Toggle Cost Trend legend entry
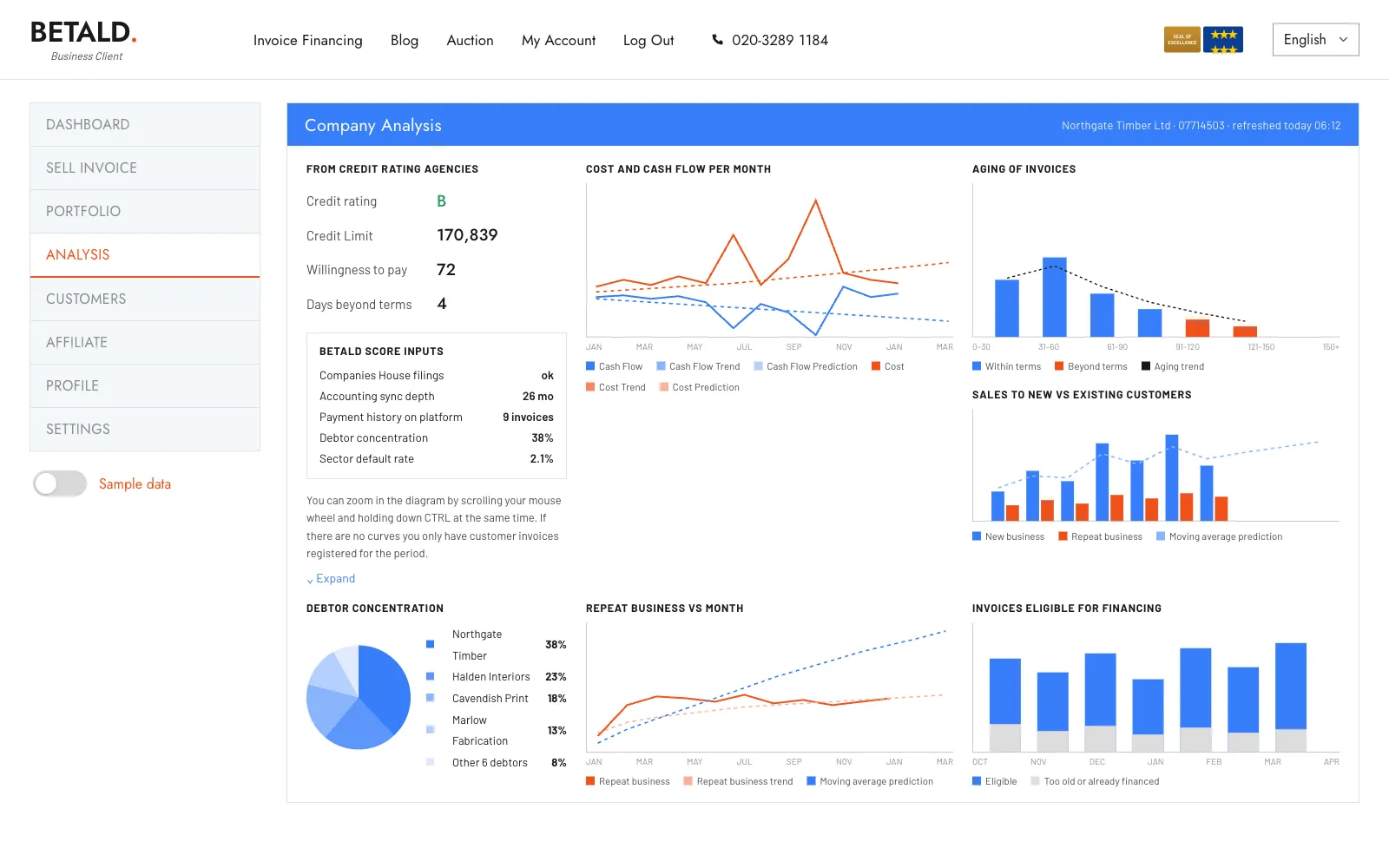This screenshot has height=868, width=1389. click(x=616, y=387)
